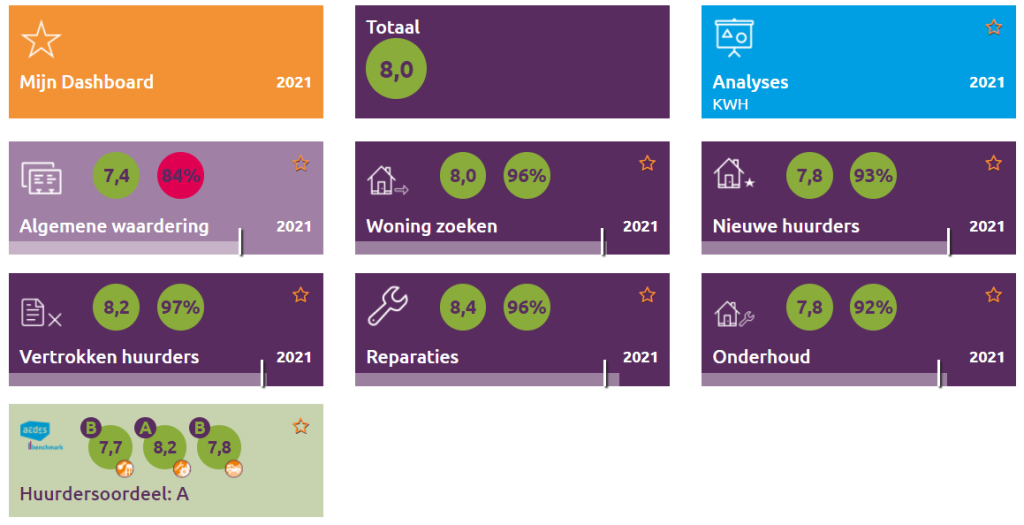Viewport: 1024px width, 525px height.
Task: Click the 8,2 score with A label
Action: coord(165,447)
